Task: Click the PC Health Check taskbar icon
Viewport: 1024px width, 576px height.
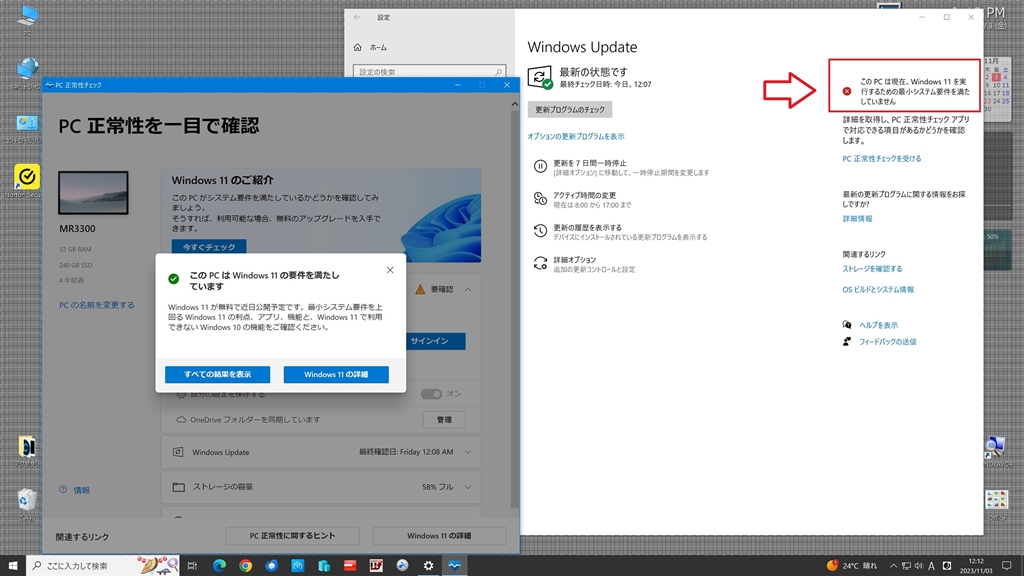Action: (455, 566)
